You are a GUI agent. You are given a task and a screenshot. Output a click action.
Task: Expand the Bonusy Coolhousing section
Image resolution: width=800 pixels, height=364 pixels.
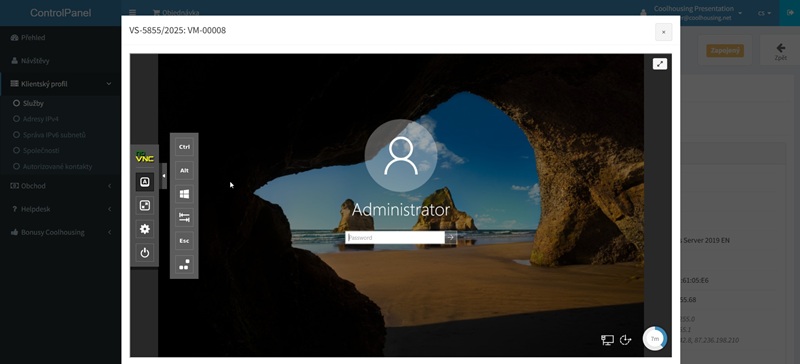(x=61, y=232)
